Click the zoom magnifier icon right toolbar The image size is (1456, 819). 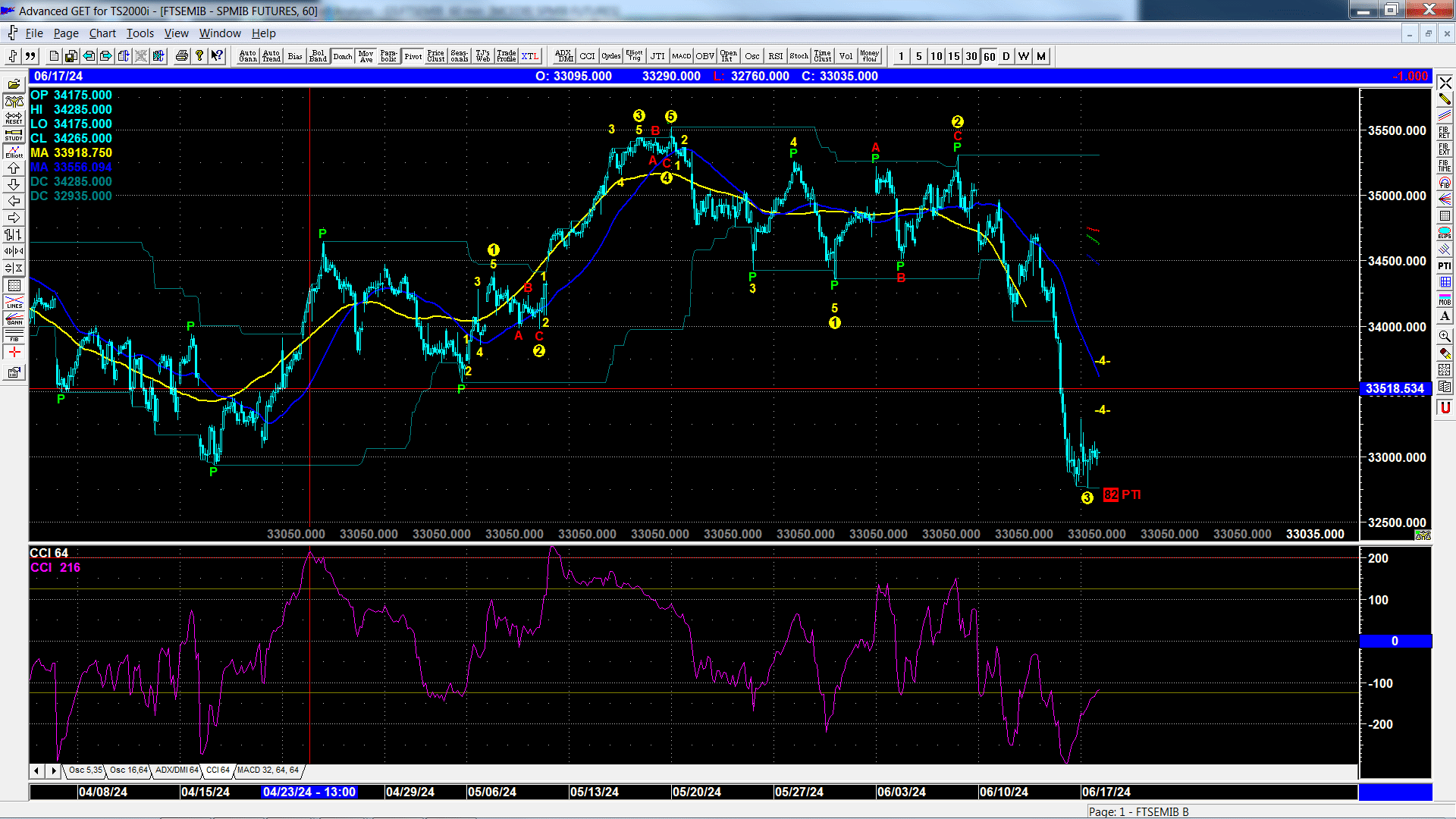pos(1445,336)
